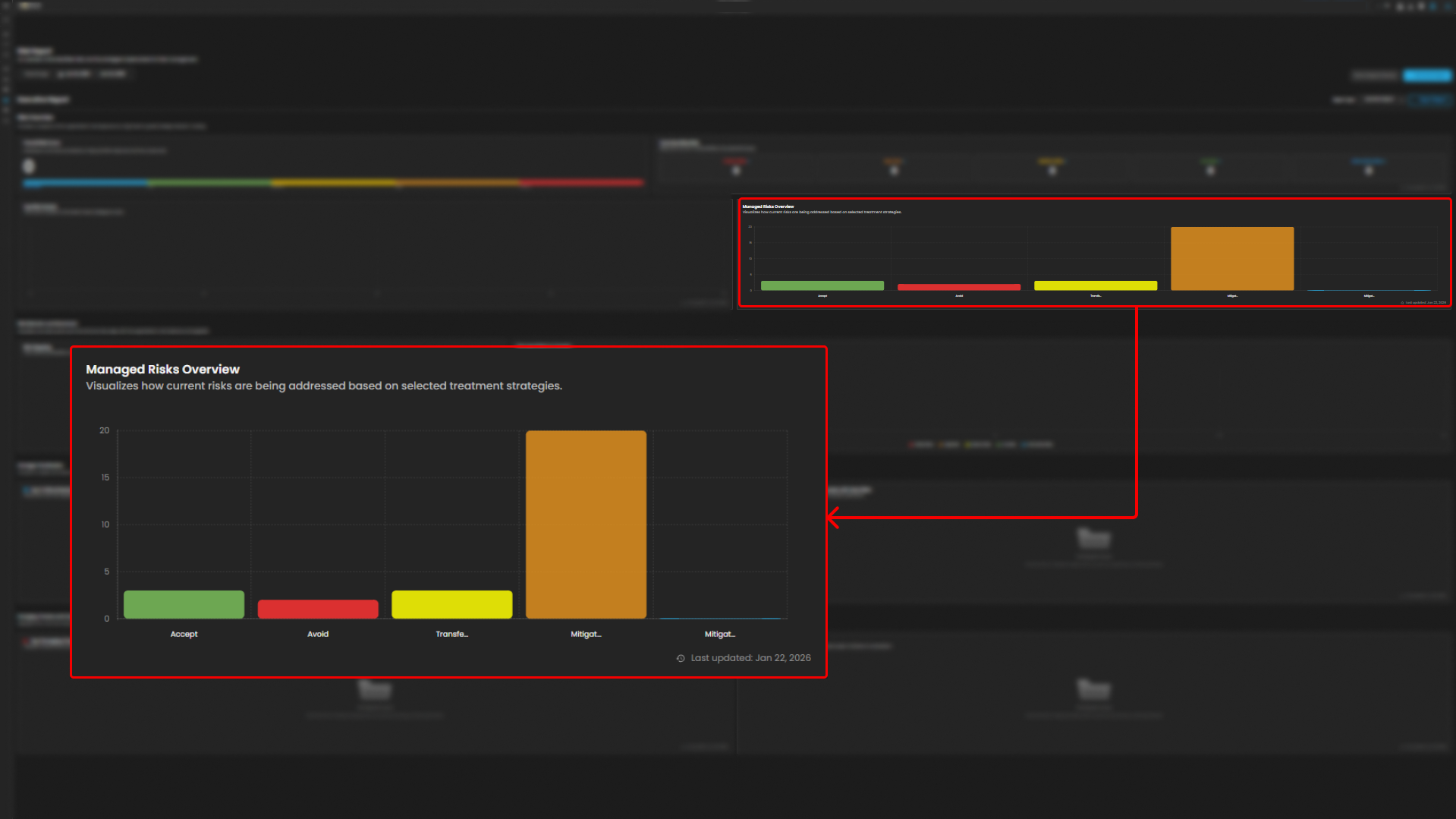Click the red segment of the multicolor risk bar
1456x819 pixels.
point(582,183)
